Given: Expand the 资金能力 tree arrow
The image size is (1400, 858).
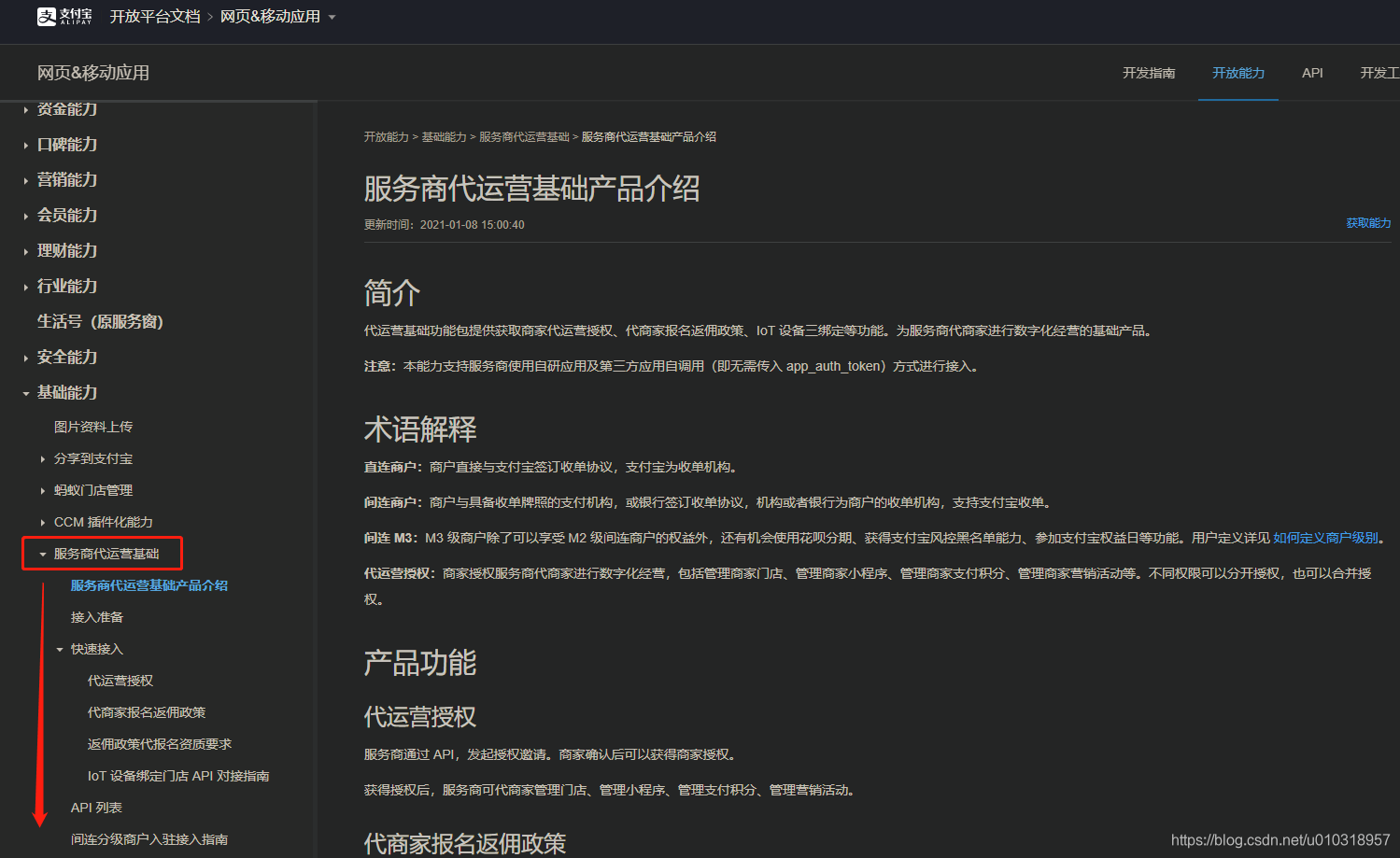Looking at the screenshot, I should [x=25, y=110].
